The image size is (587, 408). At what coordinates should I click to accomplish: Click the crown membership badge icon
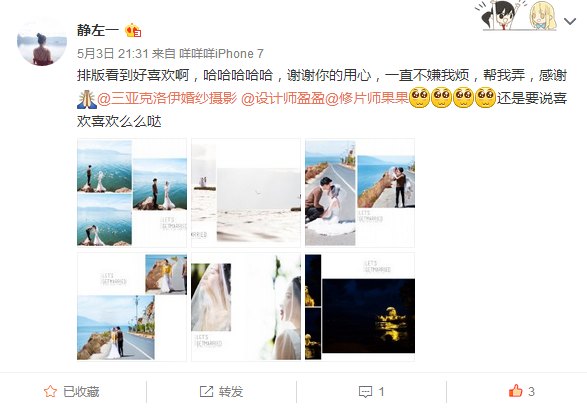(x=133, y=30)
